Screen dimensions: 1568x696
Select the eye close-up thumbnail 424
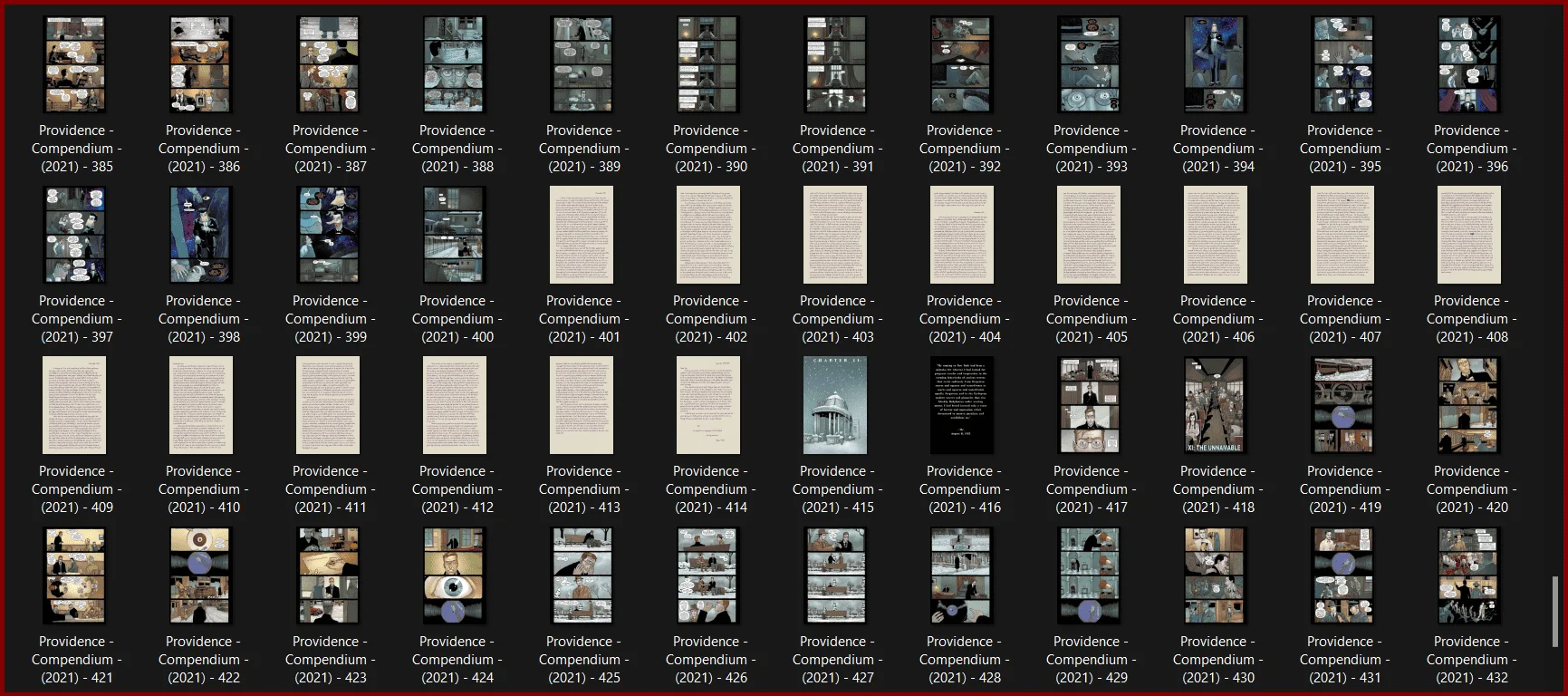(454, 575)
